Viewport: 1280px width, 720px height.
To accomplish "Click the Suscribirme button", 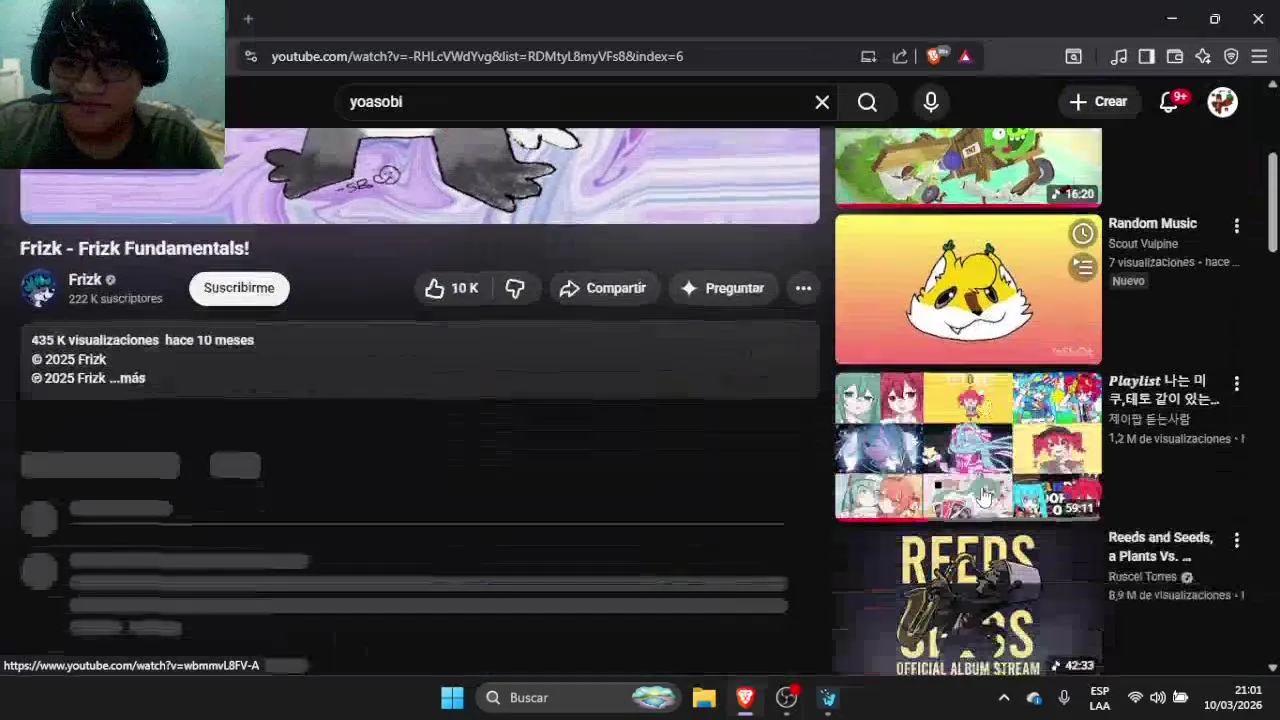I will [x=239, y=288].
